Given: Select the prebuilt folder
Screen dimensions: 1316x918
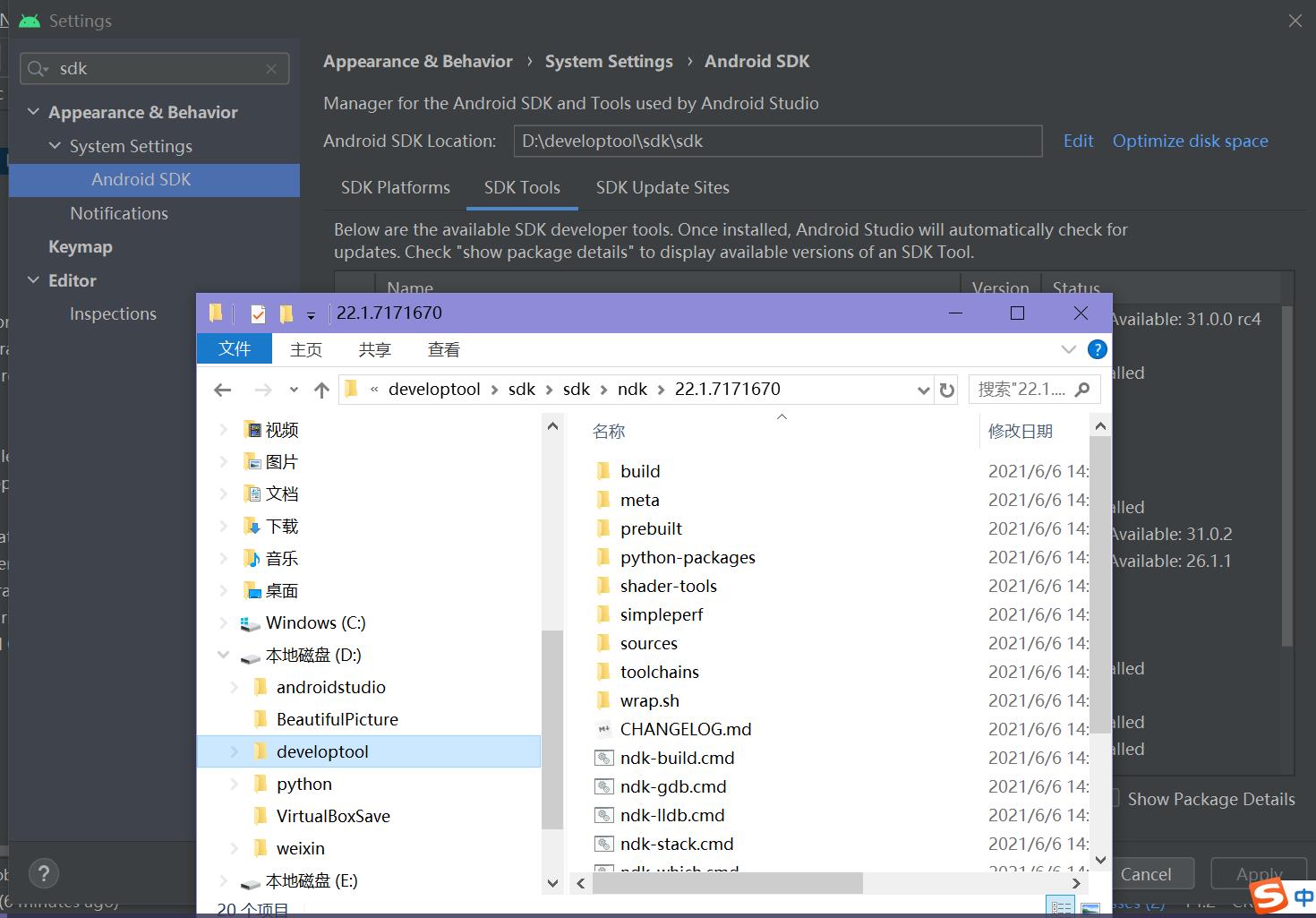Looking at the screenshot, I should pos(651,528).
